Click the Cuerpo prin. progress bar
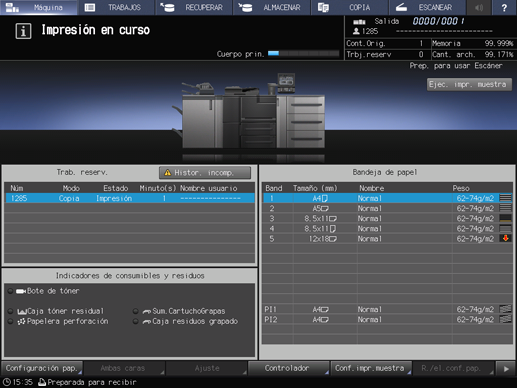This screenshot has height=388, width=517. point(303,53)
